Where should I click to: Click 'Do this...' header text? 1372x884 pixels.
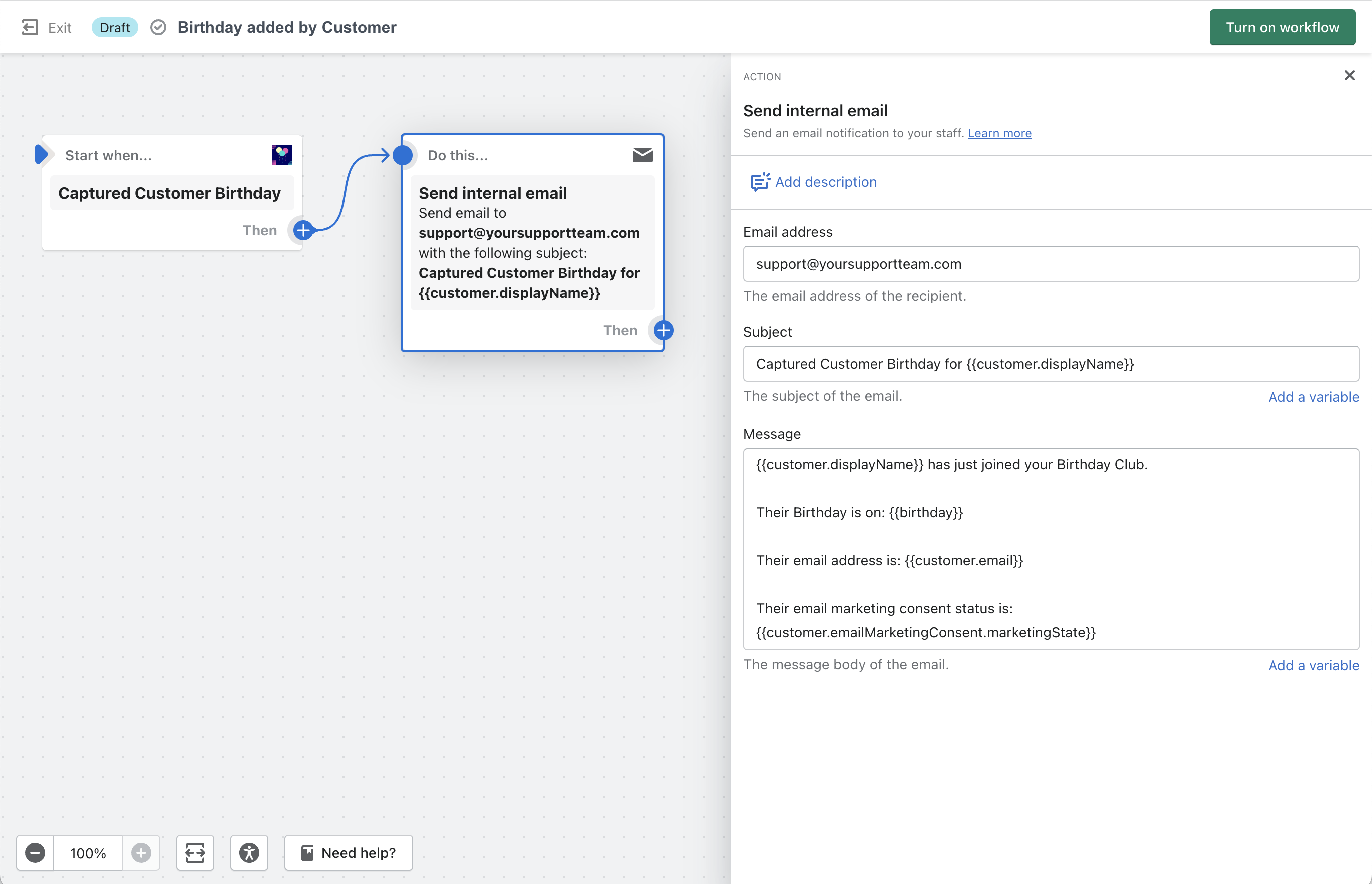tap(458, 155)
